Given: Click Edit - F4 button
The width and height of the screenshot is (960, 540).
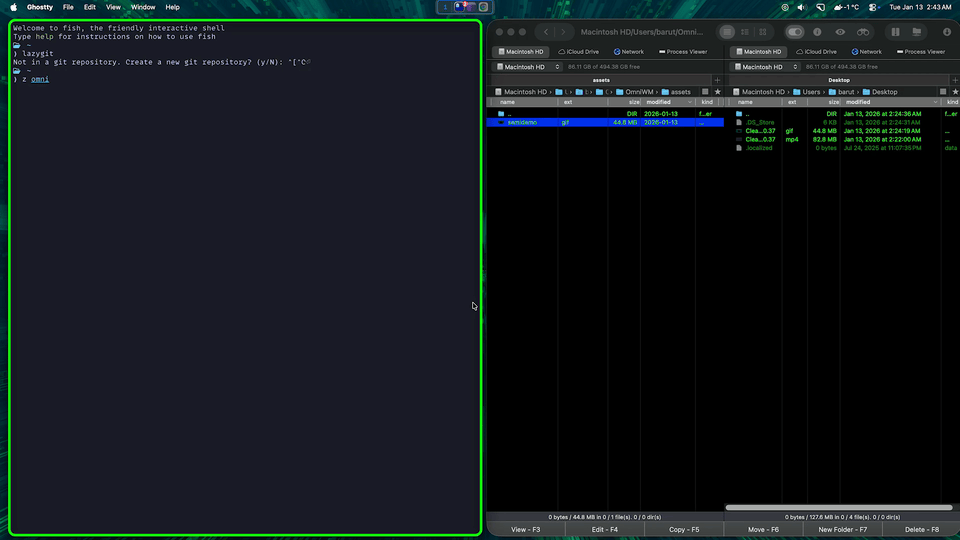Looking at the screenshot, I should [x=604, y=530].
